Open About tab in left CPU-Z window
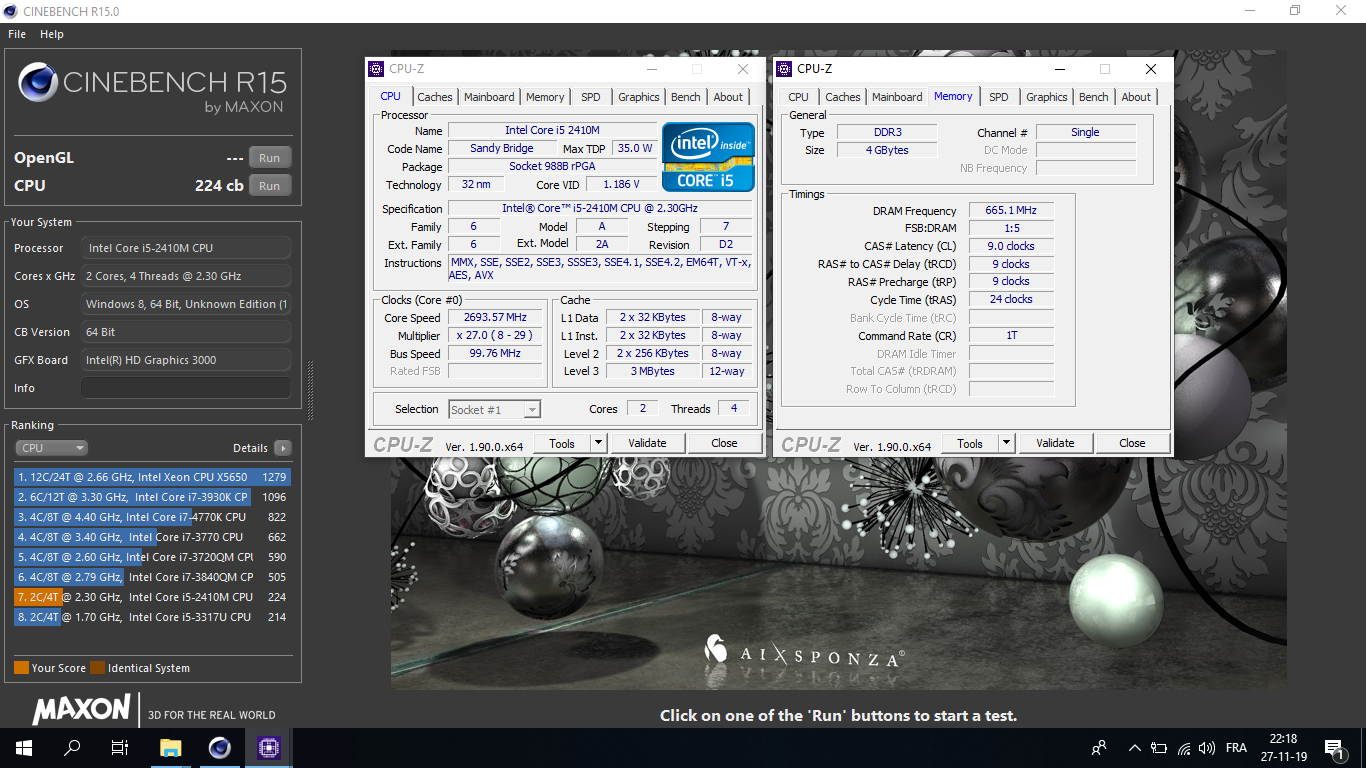 [728, 97]
